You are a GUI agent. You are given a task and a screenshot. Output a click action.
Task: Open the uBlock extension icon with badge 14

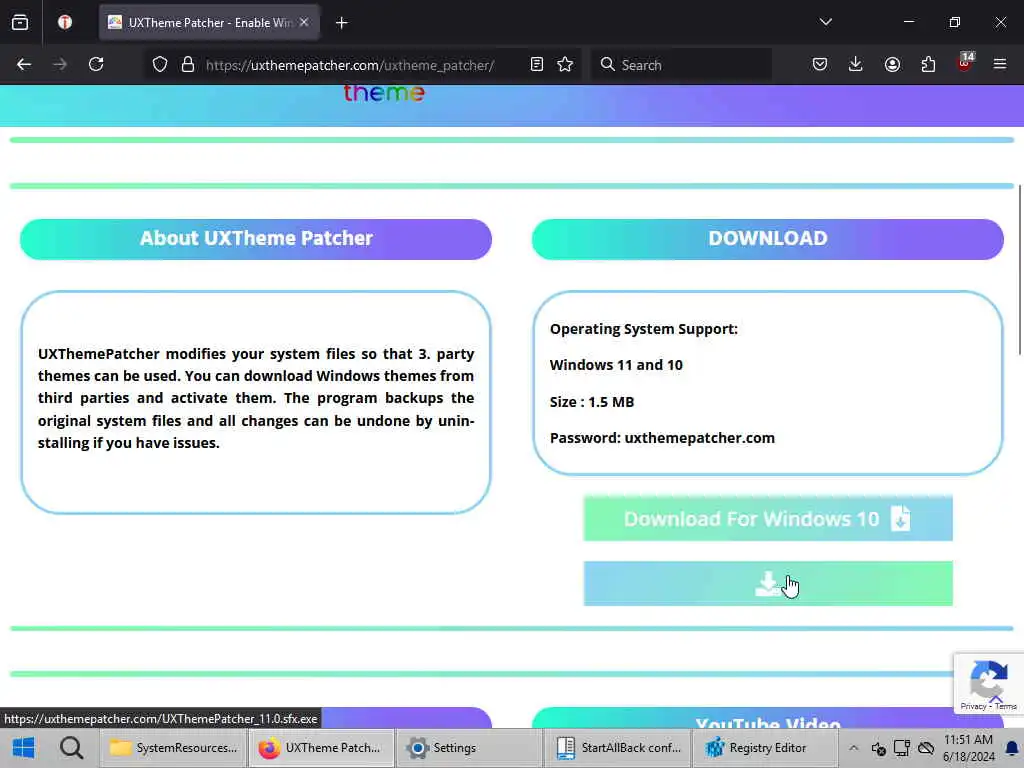(965, 63)
